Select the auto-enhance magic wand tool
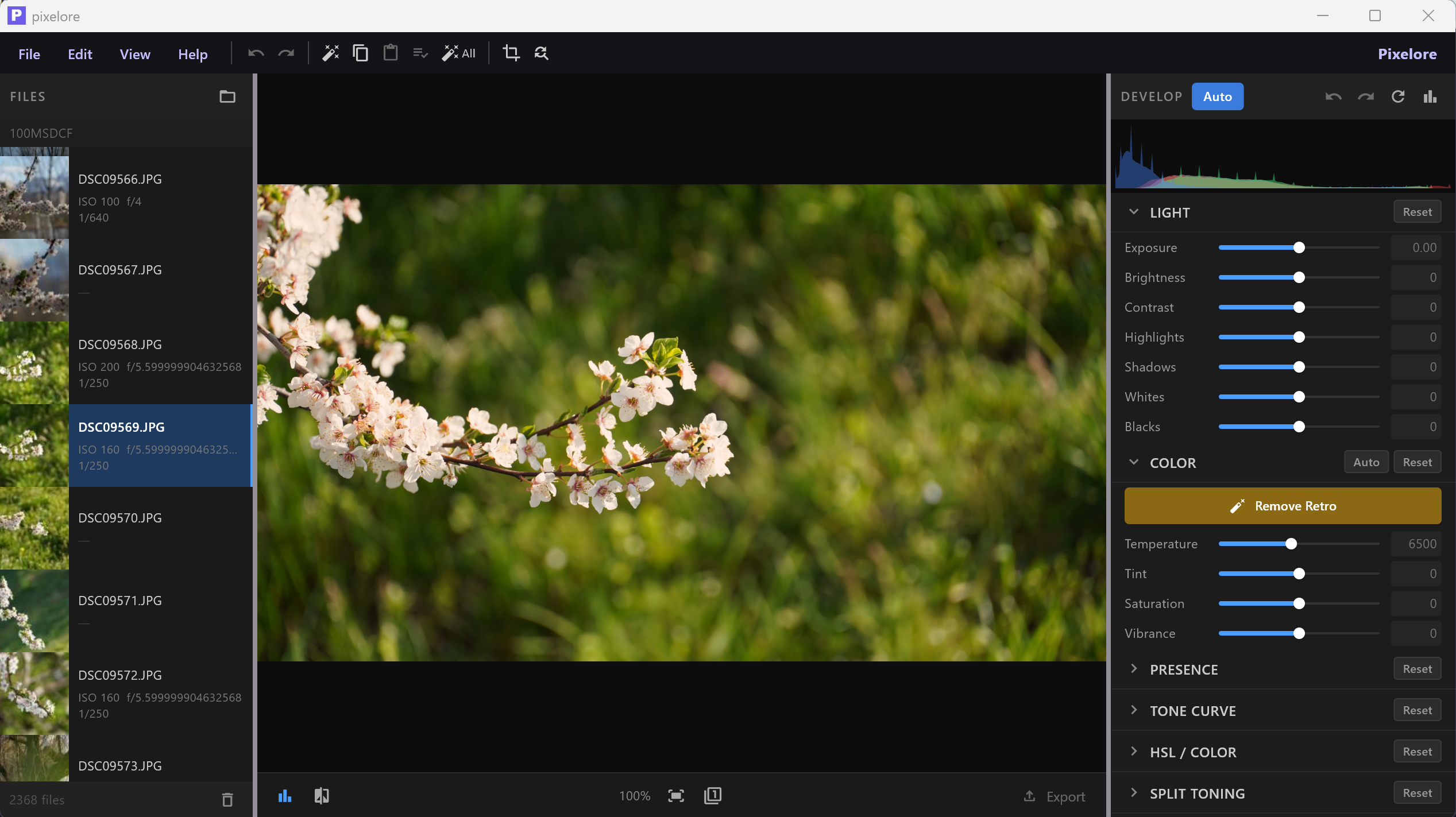 [x=331, y=53]
